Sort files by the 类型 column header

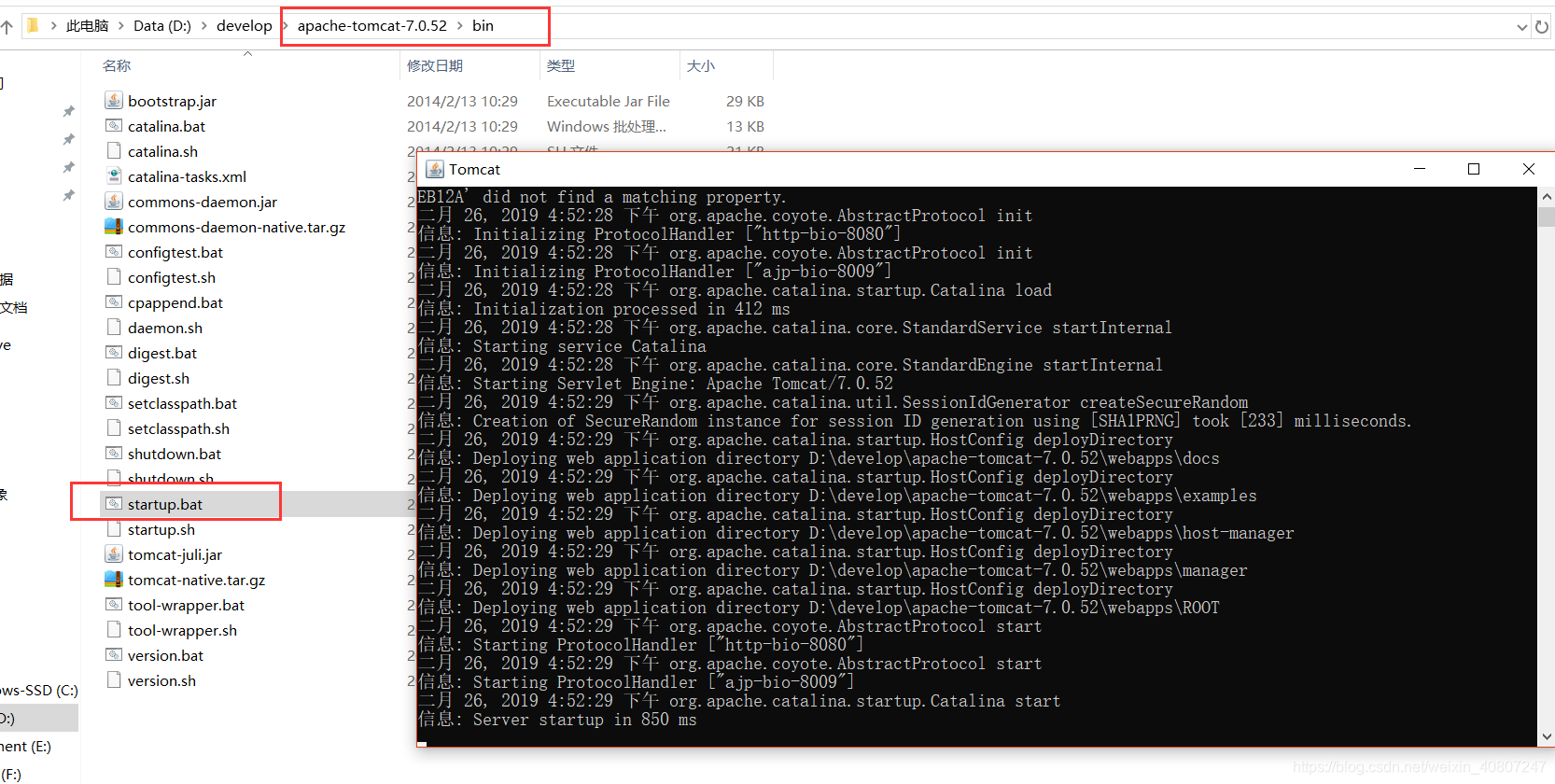tap(561, 65)
